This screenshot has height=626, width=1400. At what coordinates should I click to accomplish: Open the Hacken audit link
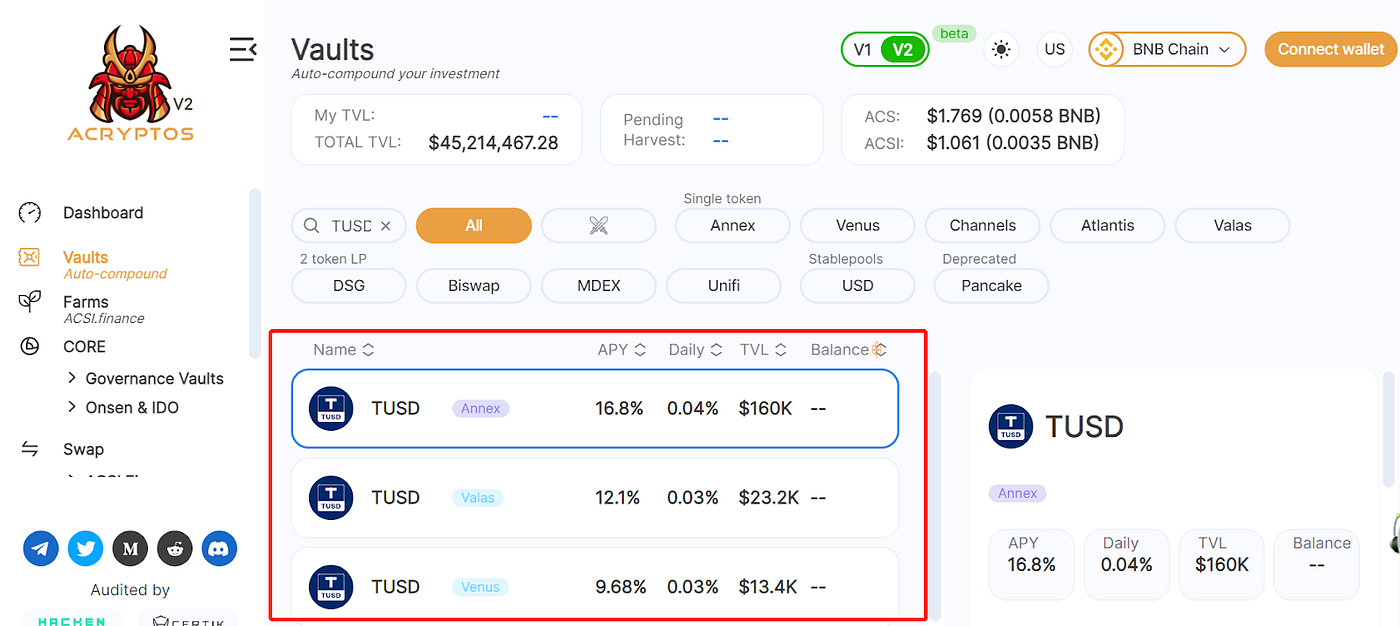click(x=71, y=618)
